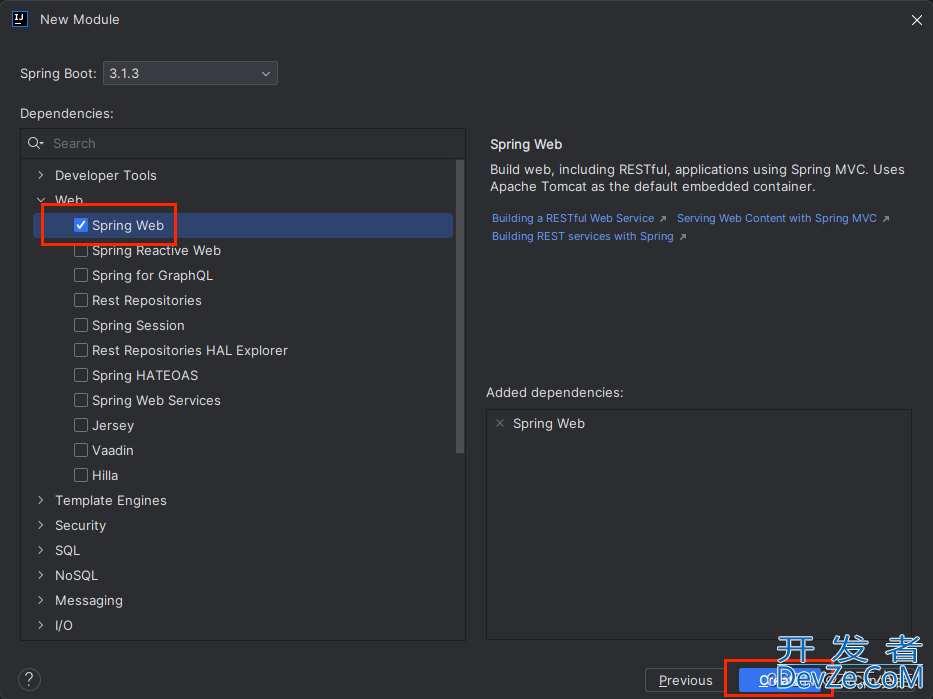Tick Spring Web Services checkbox

coord(81,400)
